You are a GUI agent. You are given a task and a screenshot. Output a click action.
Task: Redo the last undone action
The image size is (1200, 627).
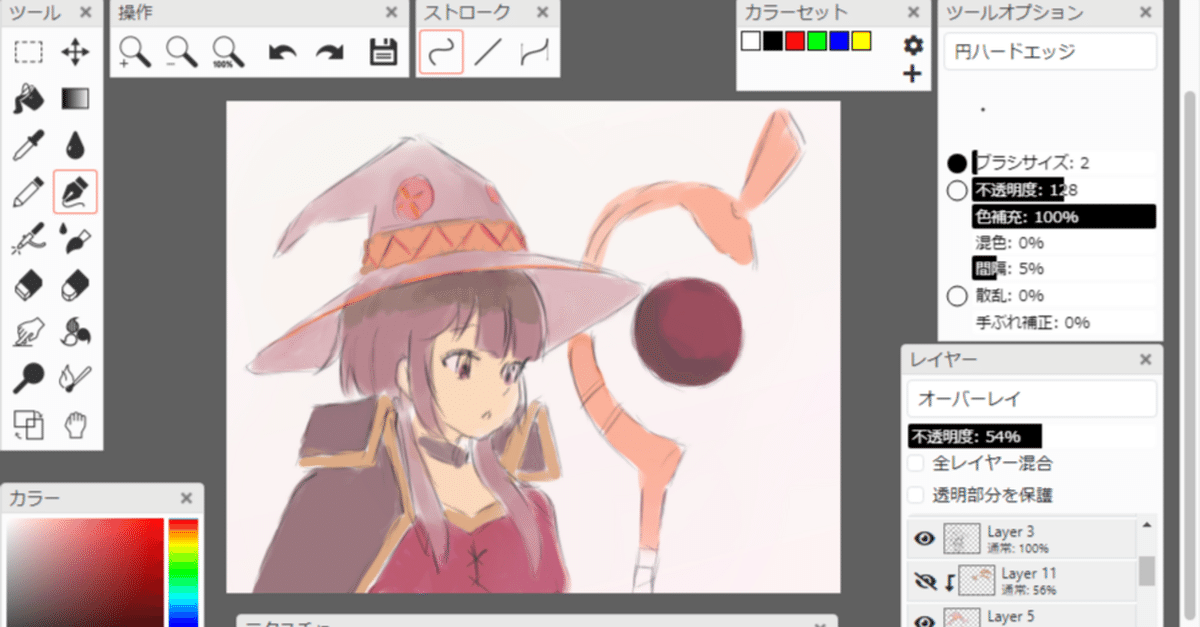(x=330, y=52)
